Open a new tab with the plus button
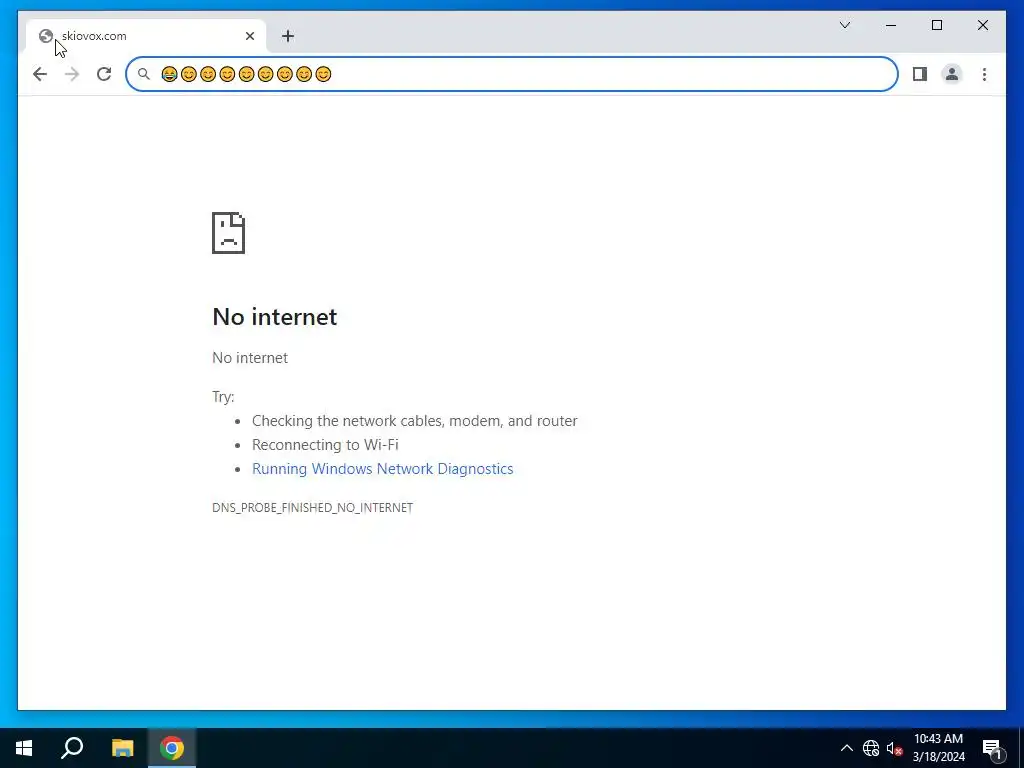The image size is (1024, 768). pyautogui.click(x=288, y=36)
